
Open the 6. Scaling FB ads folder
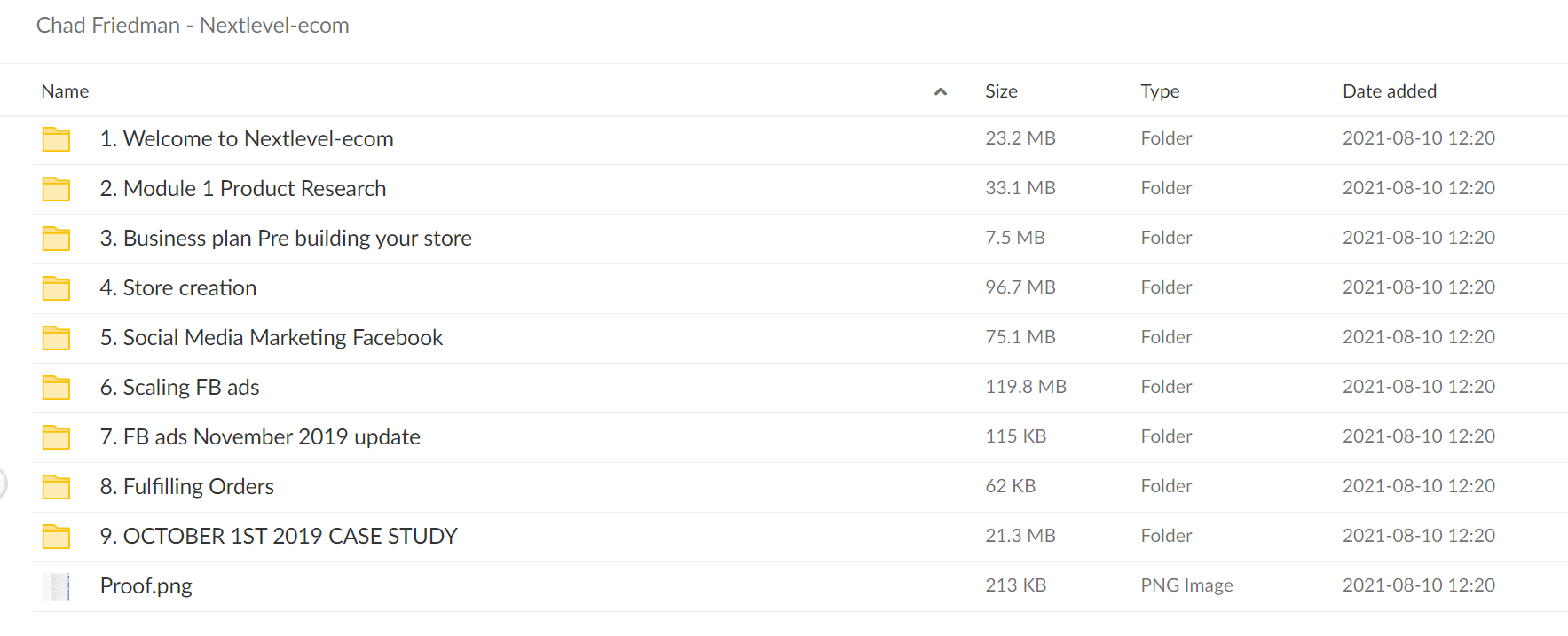tap(179, 388)
